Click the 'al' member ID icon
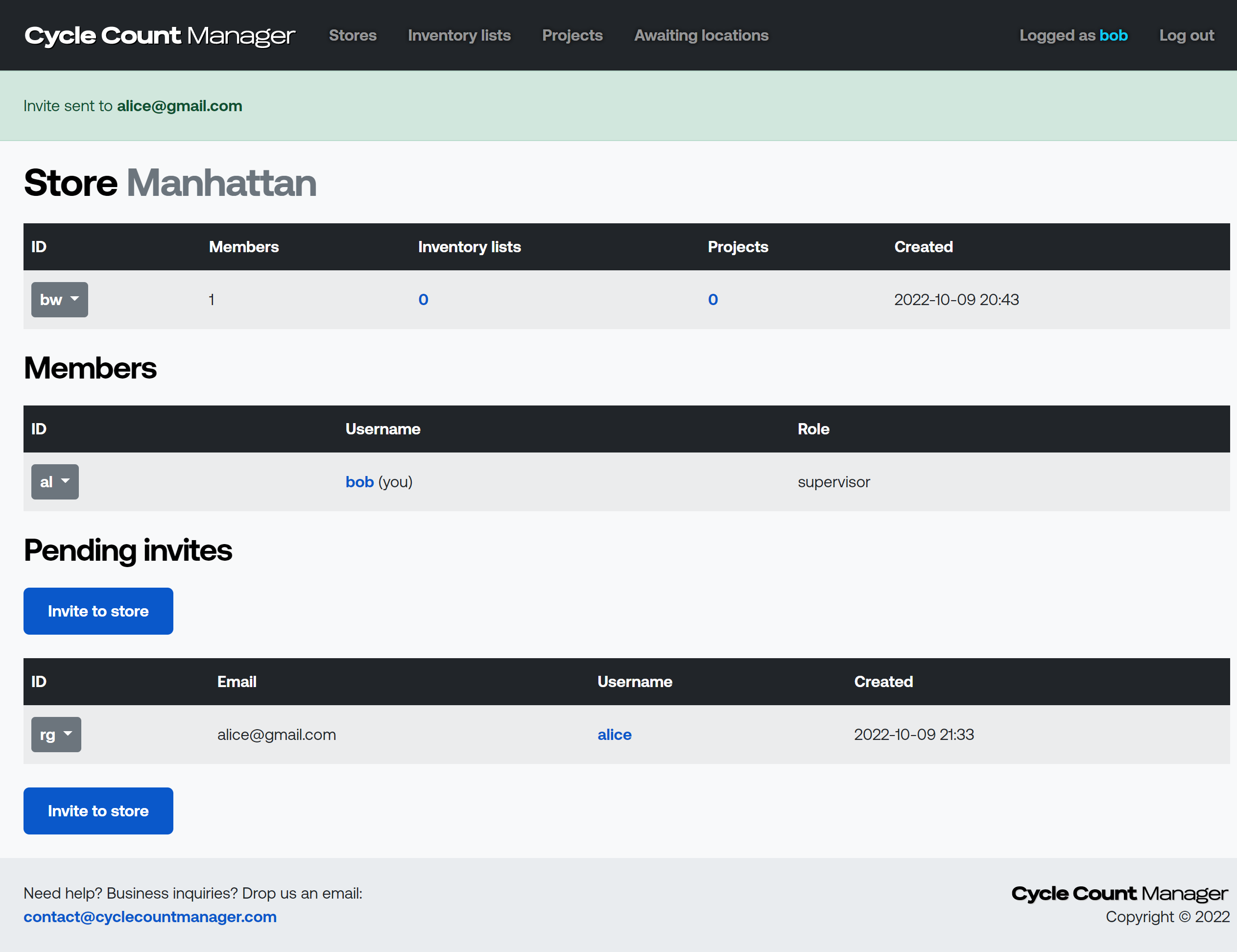The height and width of the screenshot is (952, 1237). tap(55, 482)
